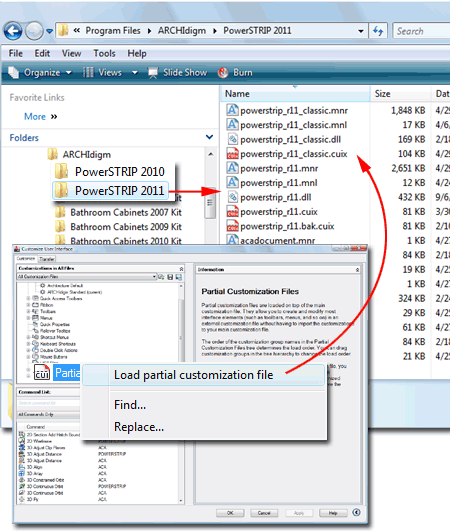Switch to the Transfer tab in CUI dialog
This screenshot has height=531, width=450.
coord(47,259)
